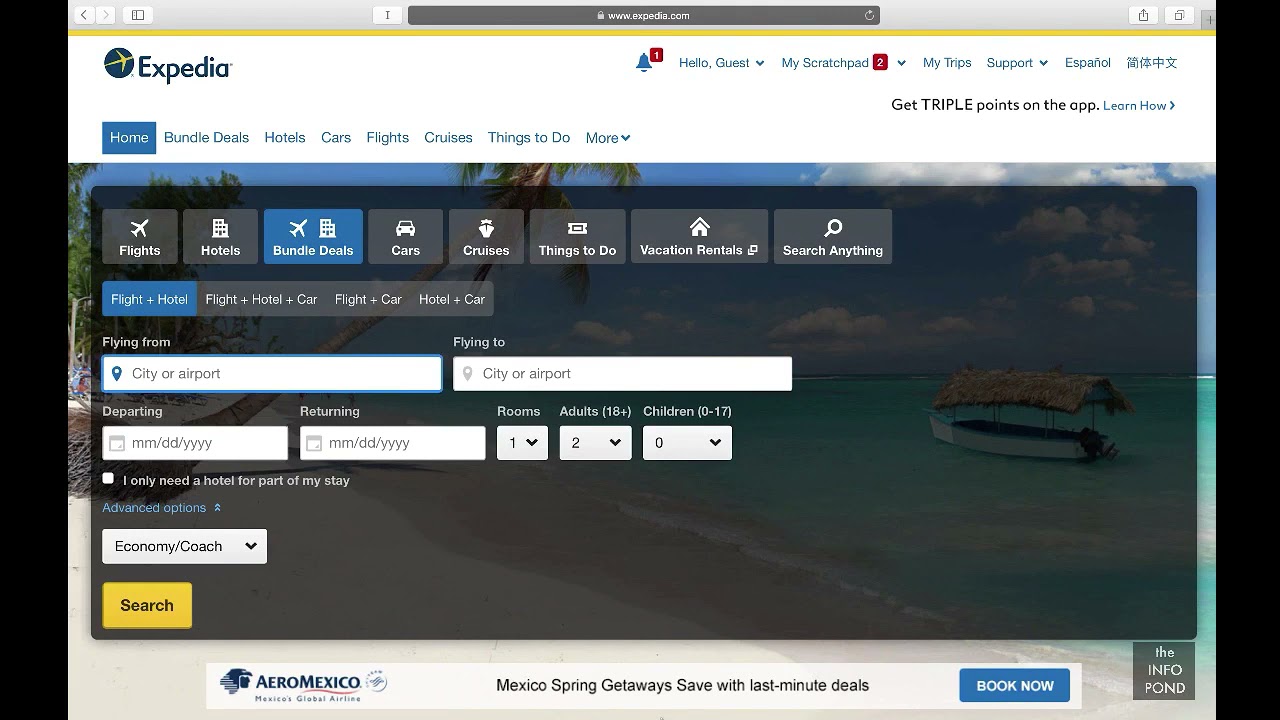Click the Safari share icon

[x=1143, y=15]
